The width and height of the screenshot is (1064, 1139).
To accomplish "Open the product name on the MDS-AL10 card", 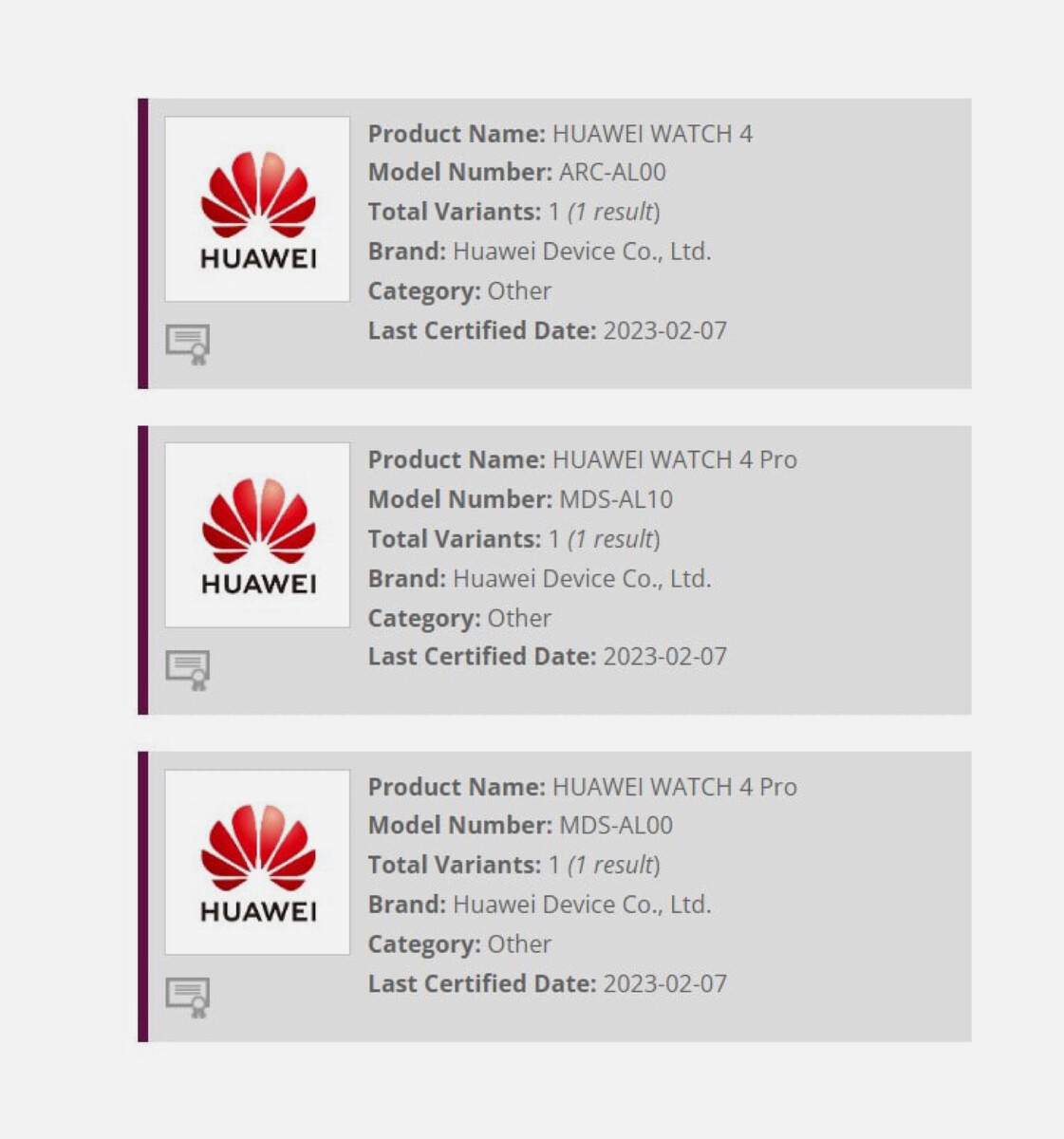I will pos(674,460).
